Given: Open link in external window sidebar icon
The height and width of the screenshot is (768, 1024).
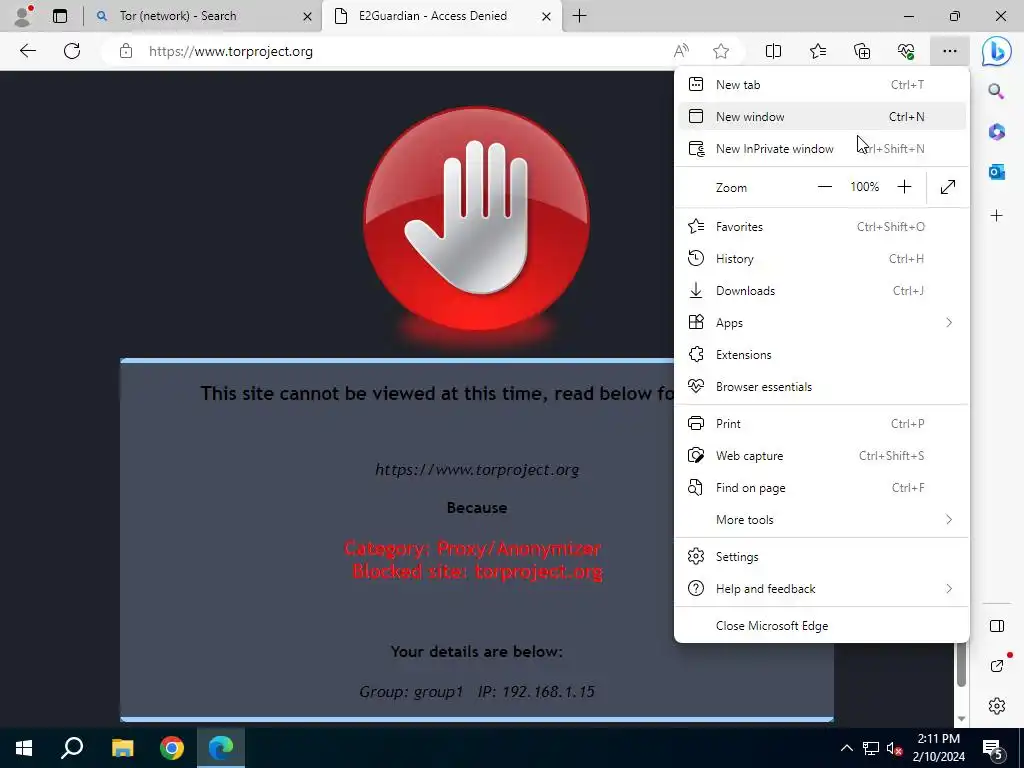Looking at the screenshot, I should [x=997, y=665].
